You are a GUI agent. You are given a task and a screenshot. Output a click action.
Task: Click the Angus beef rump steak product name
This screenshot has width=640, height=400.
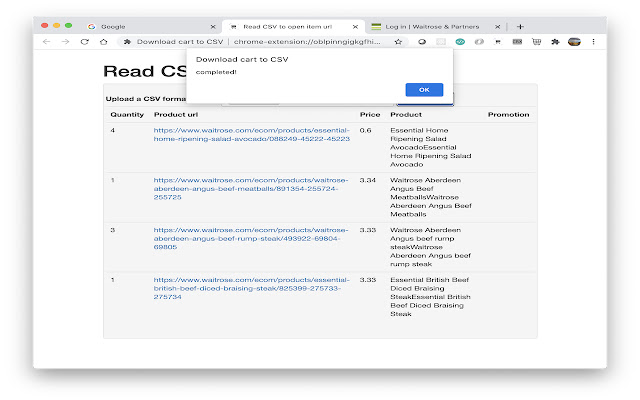pos(430,247)
